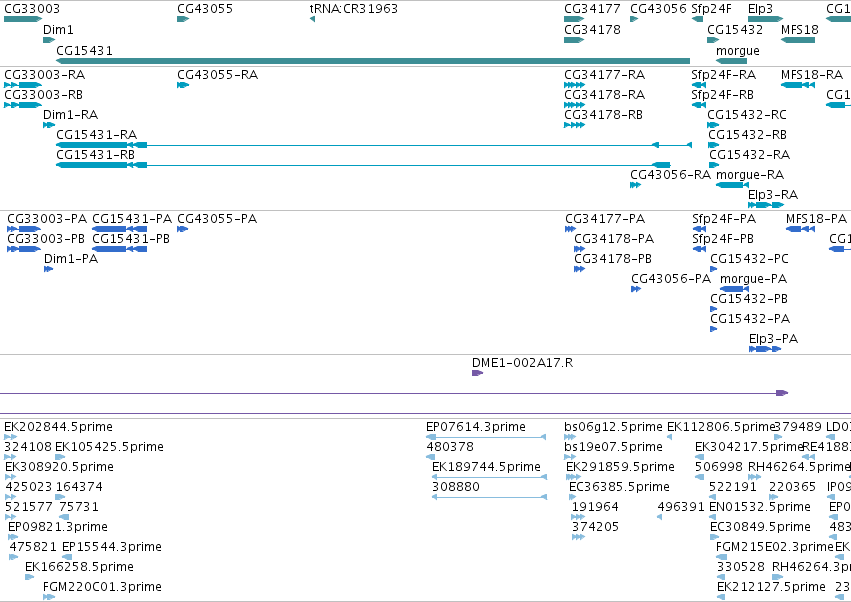This screenshot has width=851, height=602.
Task: Click the purple DME1-002A17.R arrow glyph
Action: (478, 373)
